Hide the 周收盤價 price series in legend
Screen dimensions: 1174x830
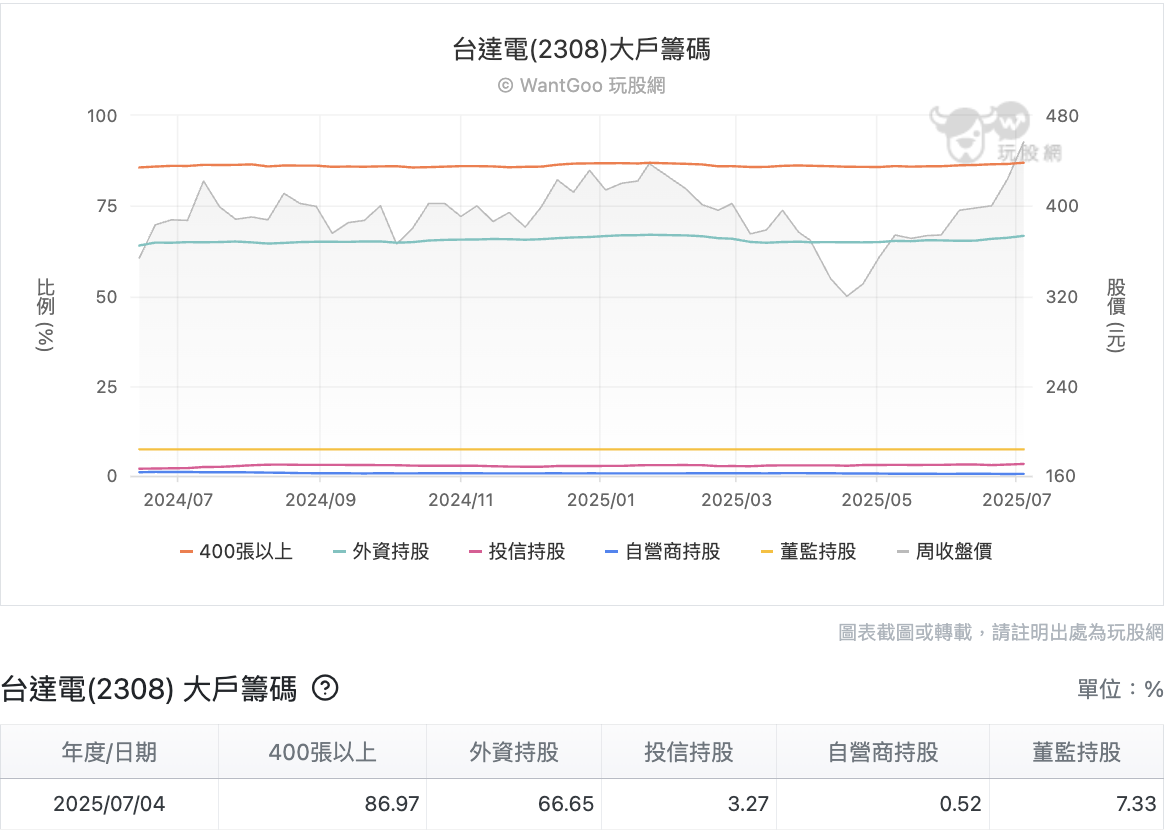[945, 552]
